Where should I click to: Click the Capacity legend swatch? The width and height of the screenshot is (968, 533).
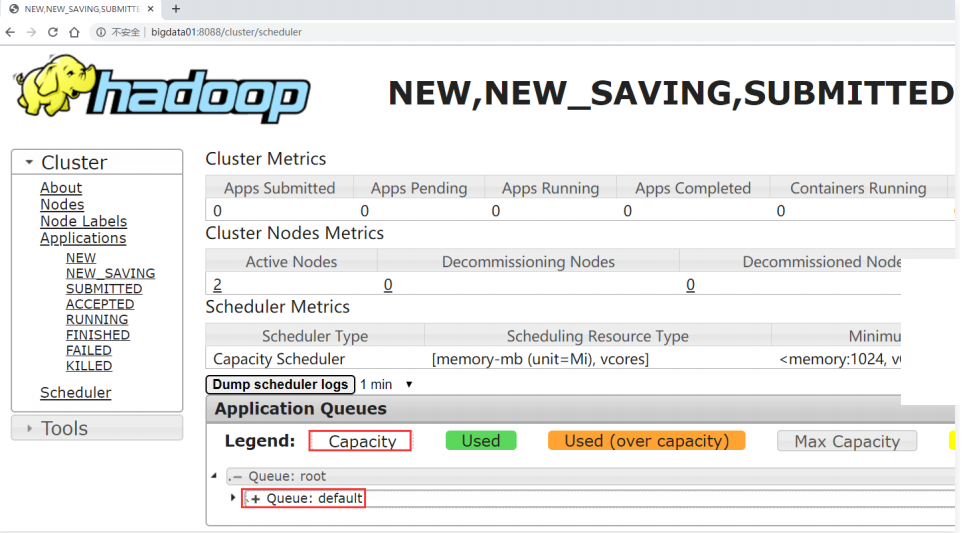click(x=360, y=441)
